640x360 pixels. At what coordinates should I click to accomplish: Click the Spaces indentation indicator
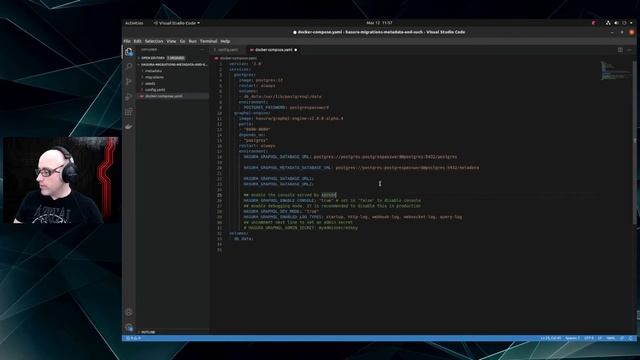click(573, 338)
